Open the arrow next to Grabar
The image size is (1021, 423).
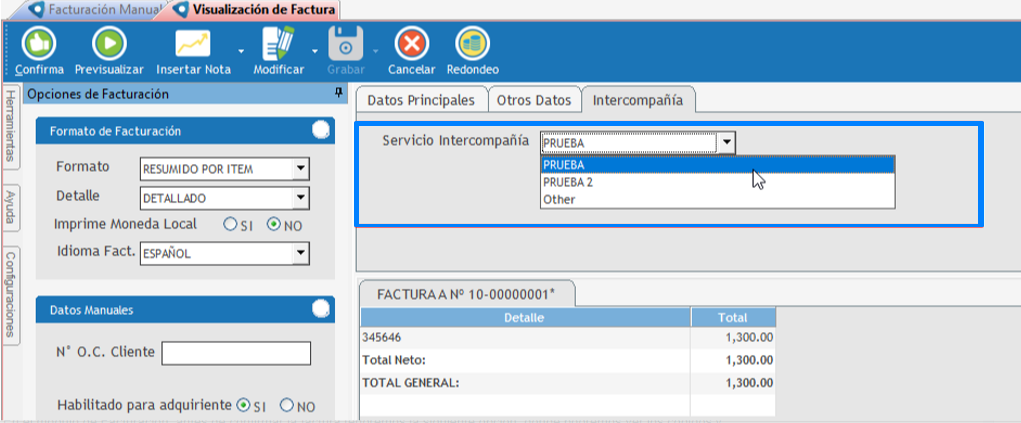pyautogui.click(x=375, y=51)
